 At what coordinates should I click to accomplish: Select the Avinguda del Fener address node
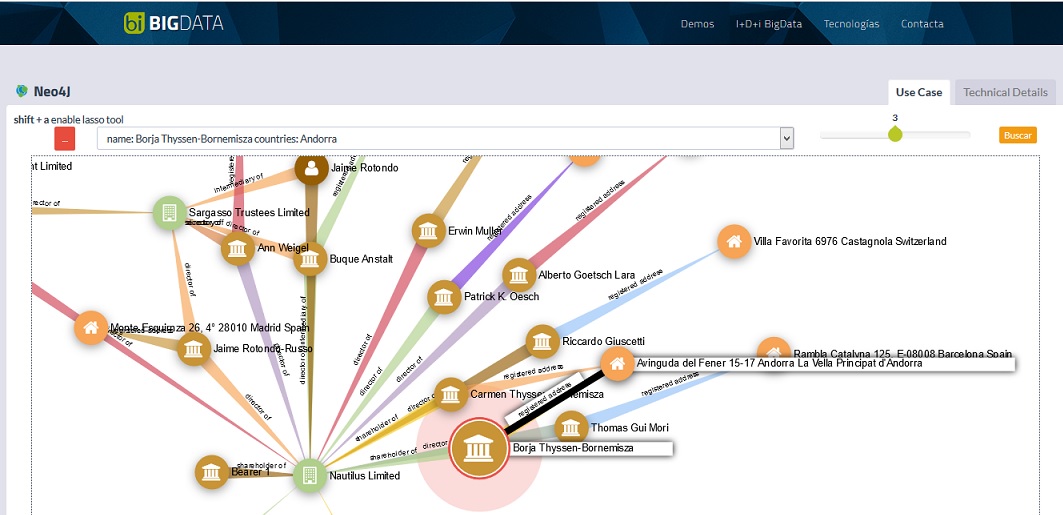tap(618, 364)
